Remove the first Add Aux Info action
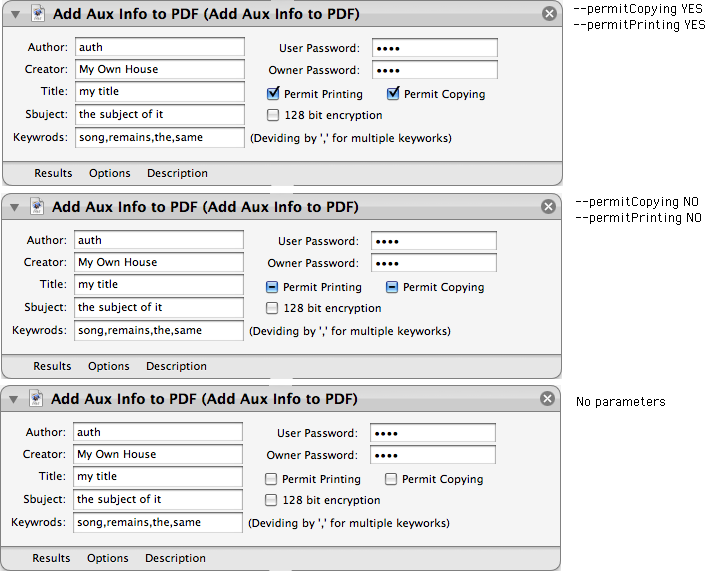This screenshot has width=705, height=571. pyautogui.click(x=549, y=14)
